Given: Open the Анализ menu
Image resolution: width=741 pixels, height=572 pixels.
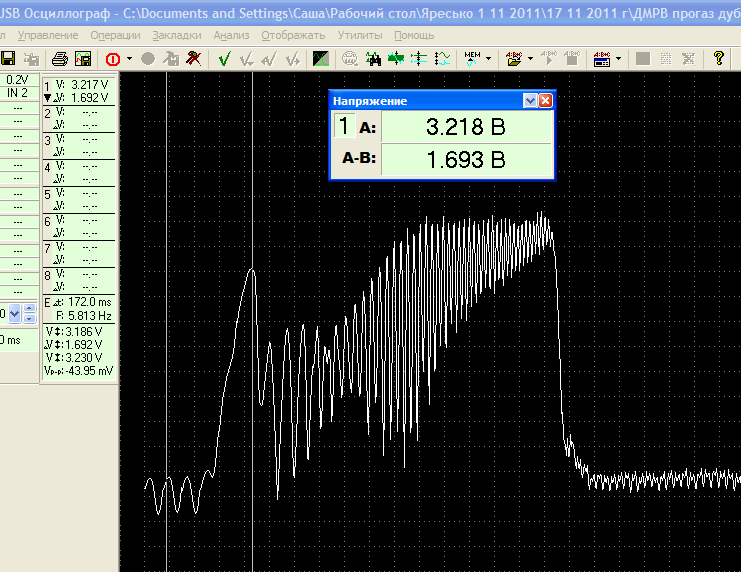Looking at the screenshot, I should (231, 35).
